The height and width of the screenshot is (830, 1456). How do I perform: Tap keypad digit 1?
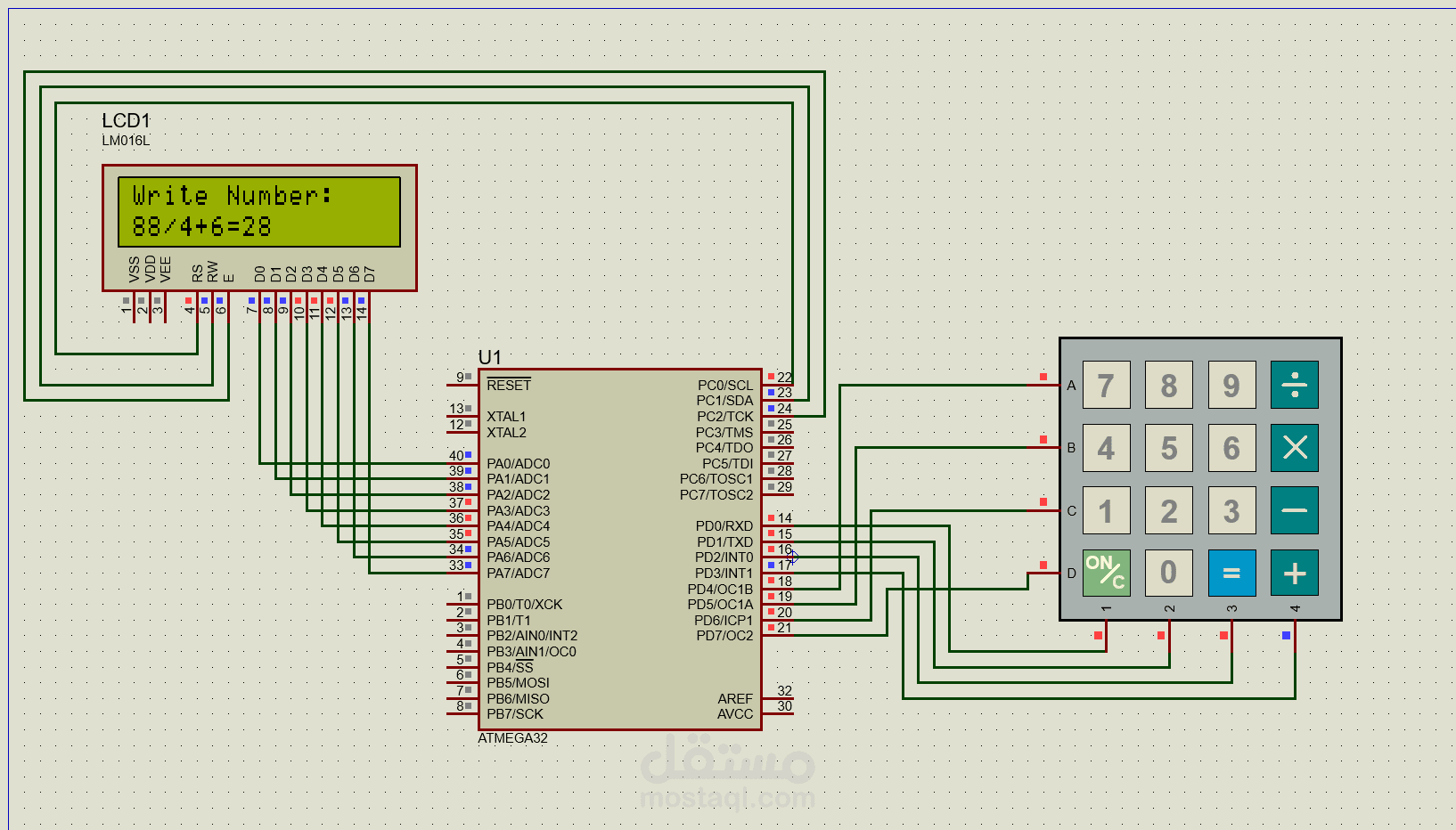tap(1106, 510)
